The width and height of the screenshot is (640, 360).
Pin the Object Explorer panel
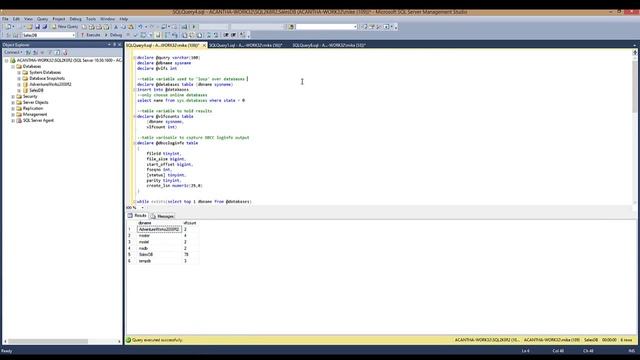tap(114, 44)
